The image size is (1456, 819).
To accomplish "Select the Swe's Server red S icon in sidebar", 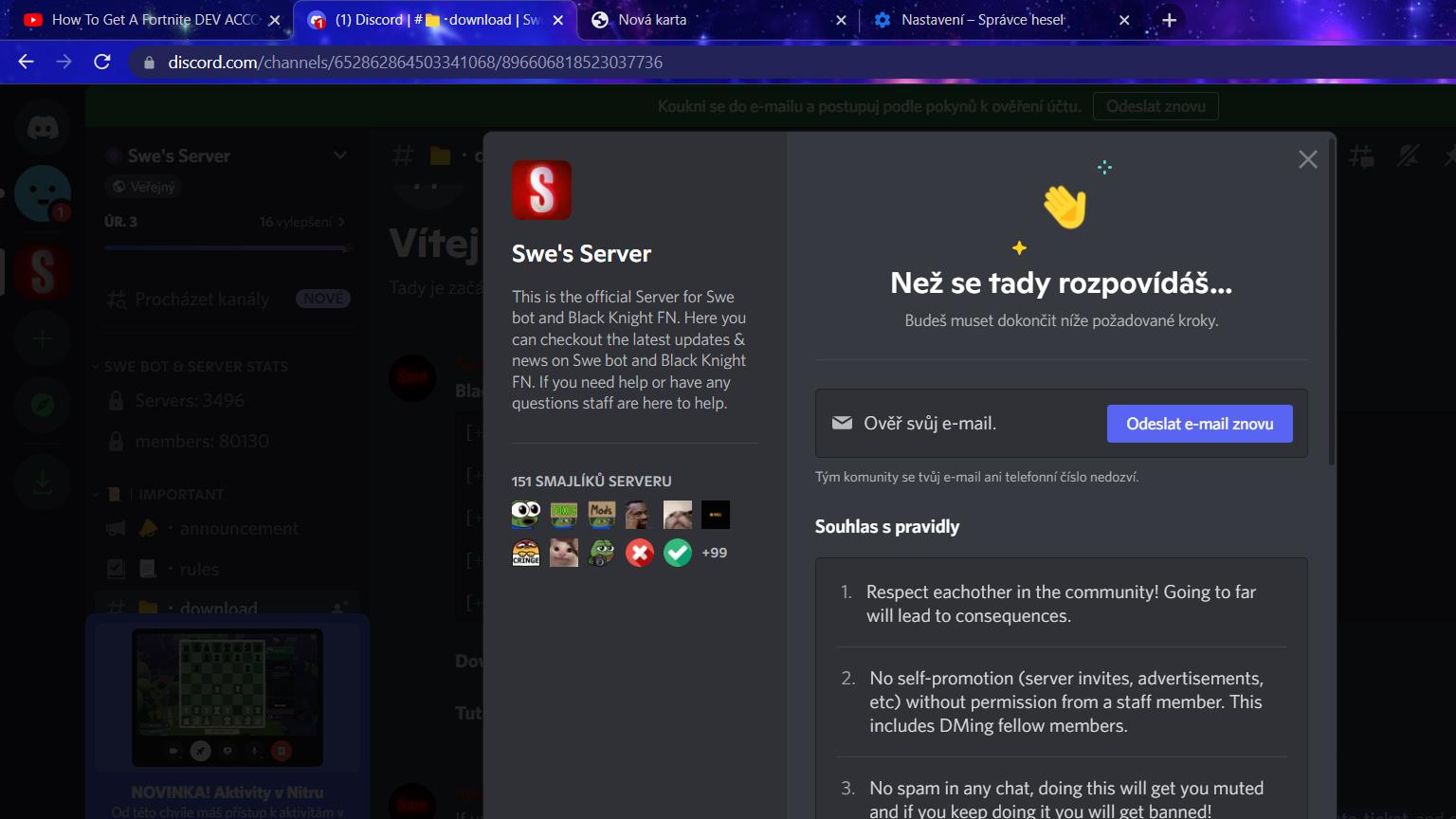I will point(43,272).
